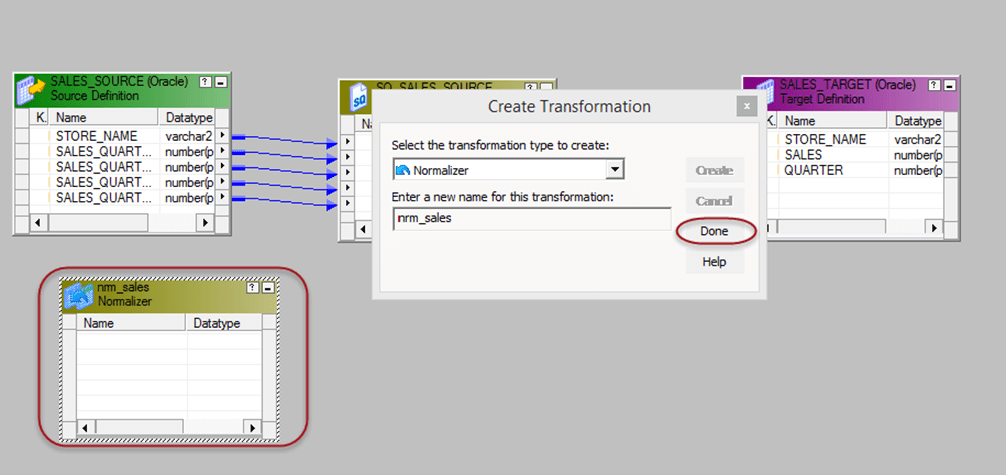The image size is (1006, 475).
Task: Click help icon on SALES_TARGET title bar
Action: (x=933, y=86)
